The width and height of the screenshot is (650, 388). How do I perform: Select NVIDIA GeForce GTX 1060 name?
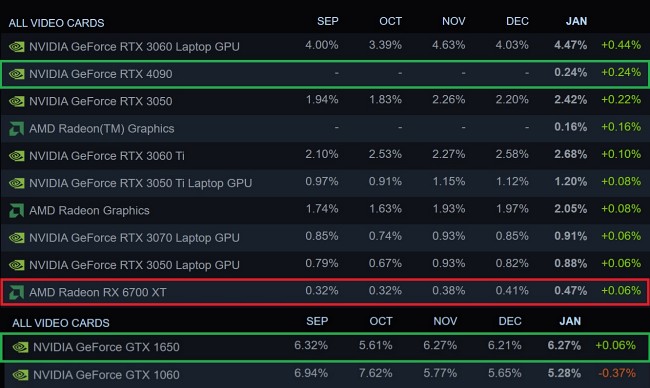tap(106, 375)
